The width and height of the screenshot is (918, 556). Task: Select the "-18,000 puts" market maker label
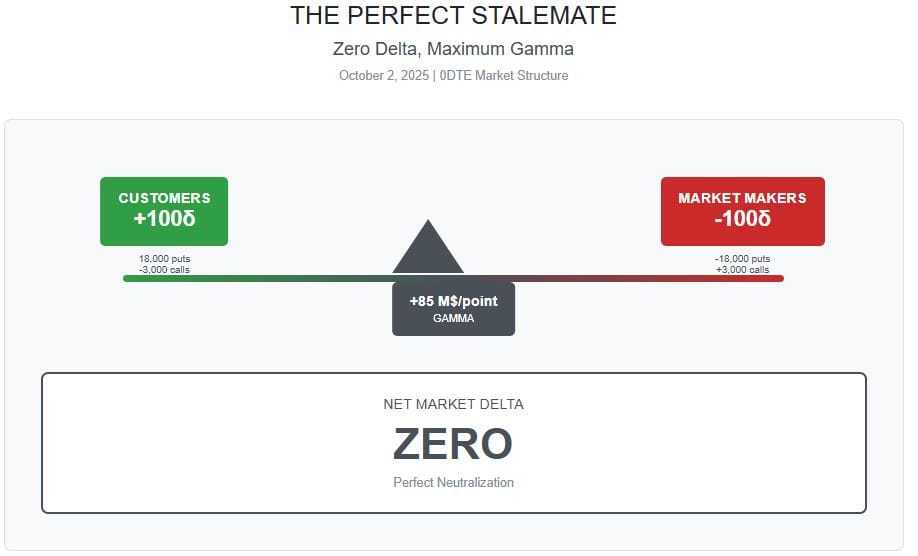[x=742, y=259]
